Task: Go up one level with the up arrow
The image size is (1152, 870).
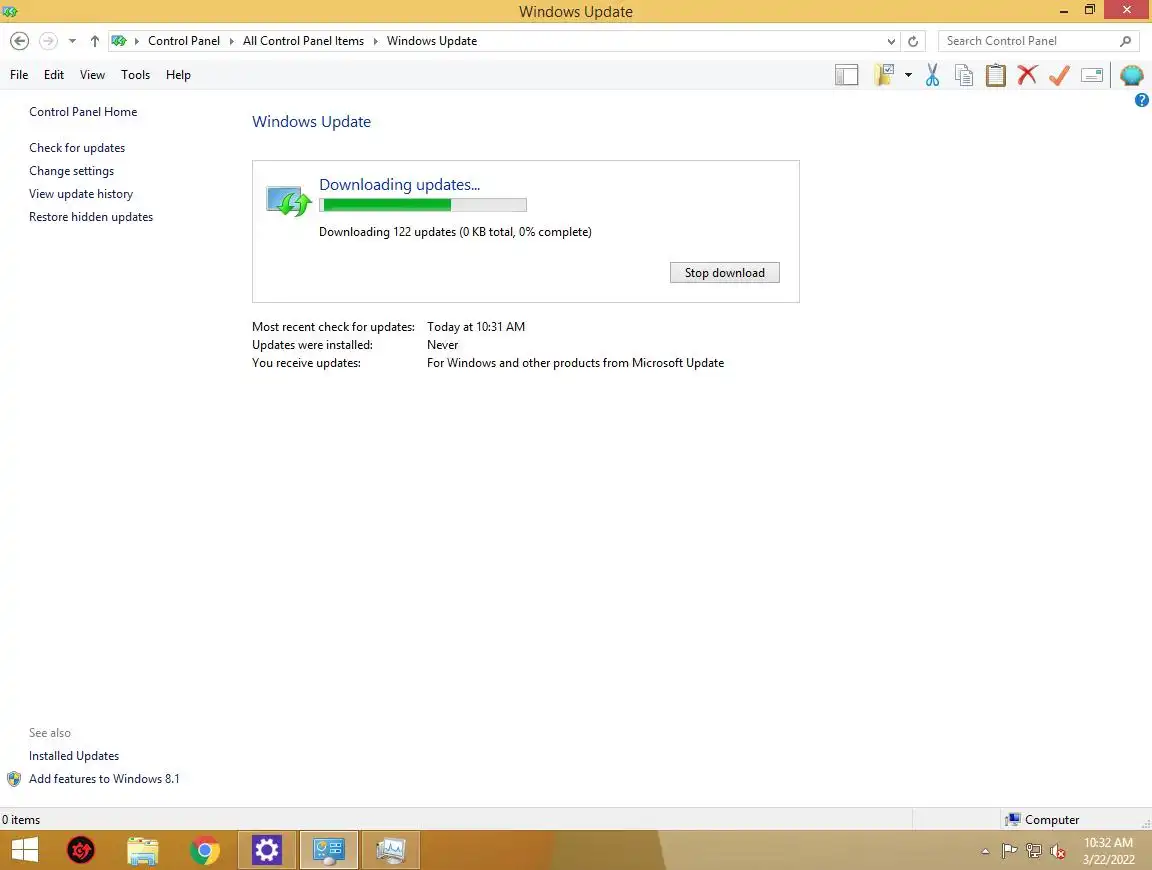Action: click(95, 41)
